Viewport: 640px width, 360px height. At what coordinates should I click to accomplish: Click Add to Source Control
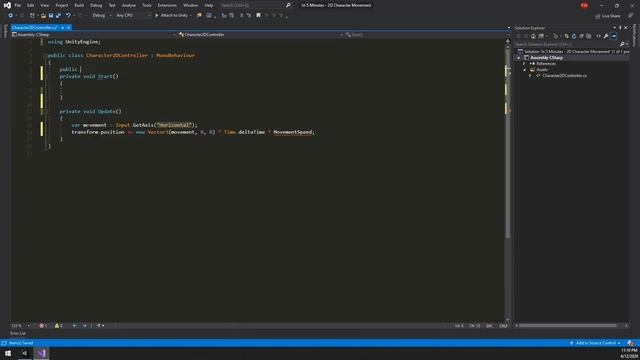[596, 343]
